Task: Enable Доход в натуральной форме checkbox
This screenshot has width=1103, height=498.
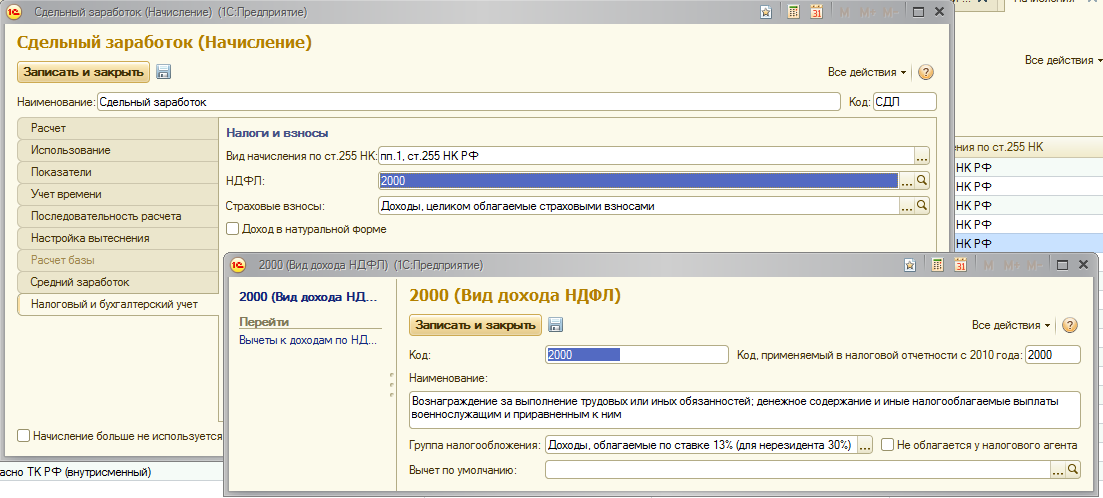Action: tap(232, 229)
